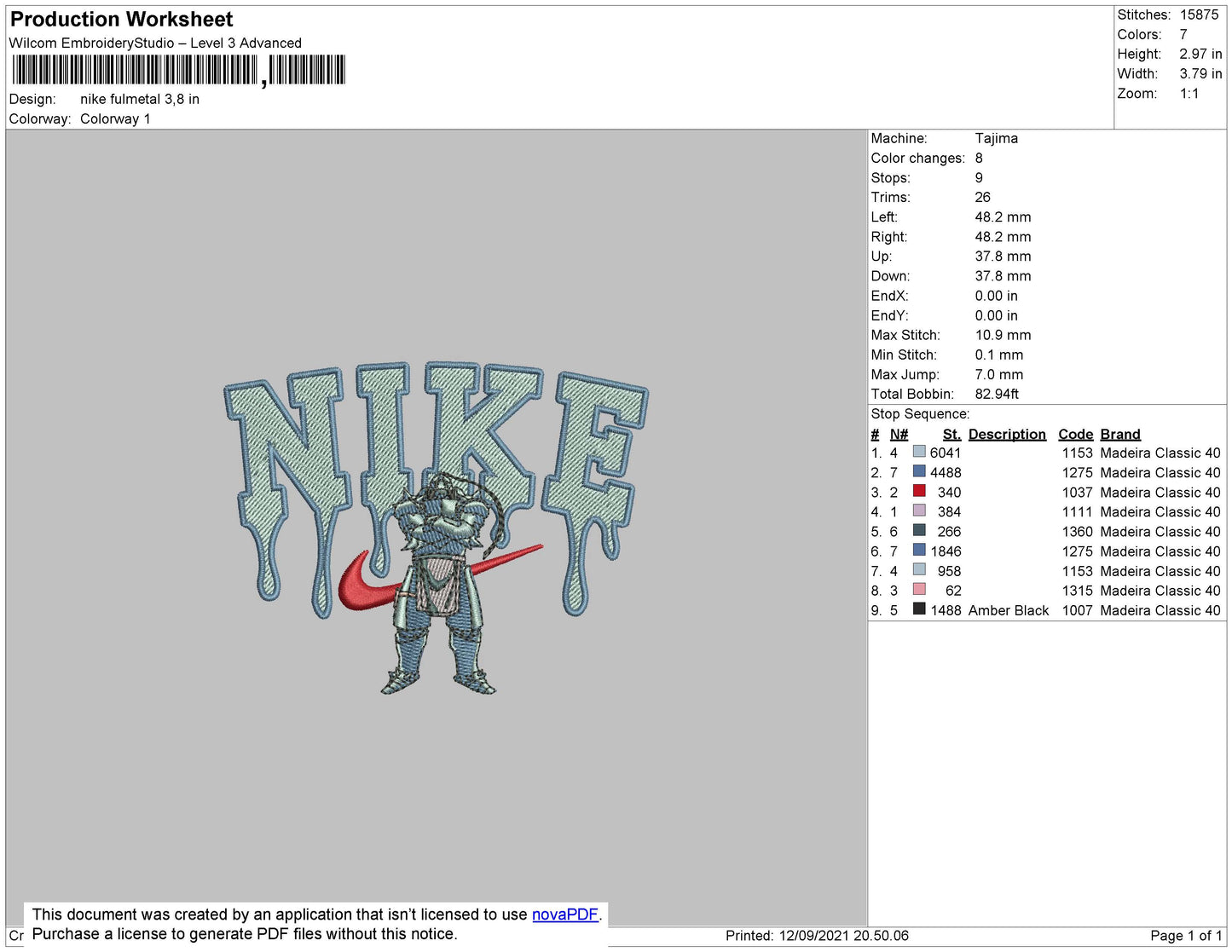Image resolution: width=1232 pixels, height=952 pixels.
Task: Click the novaPDF hyperlink
Action: [564, 914]
